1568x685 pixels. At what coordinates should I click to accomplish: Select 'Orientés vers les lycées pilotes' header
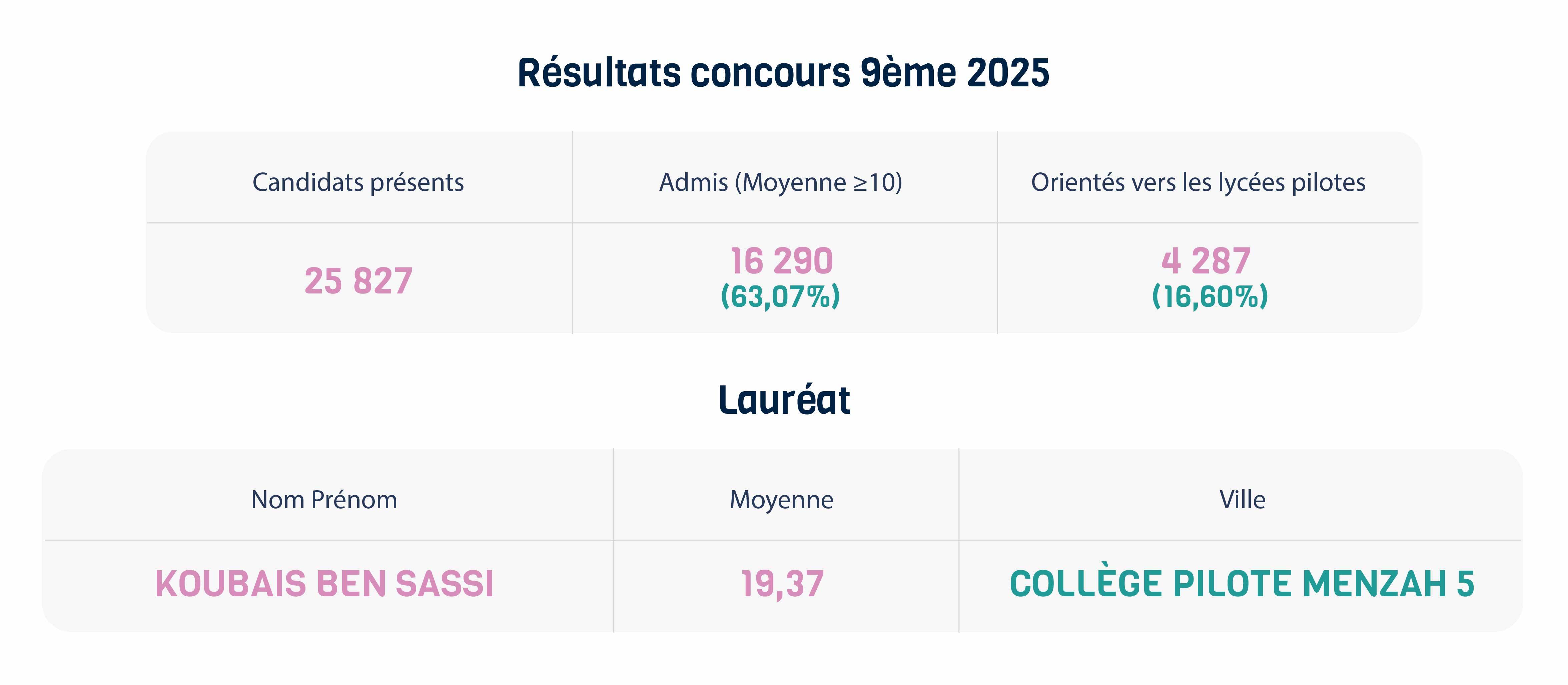pos(1198,182)
